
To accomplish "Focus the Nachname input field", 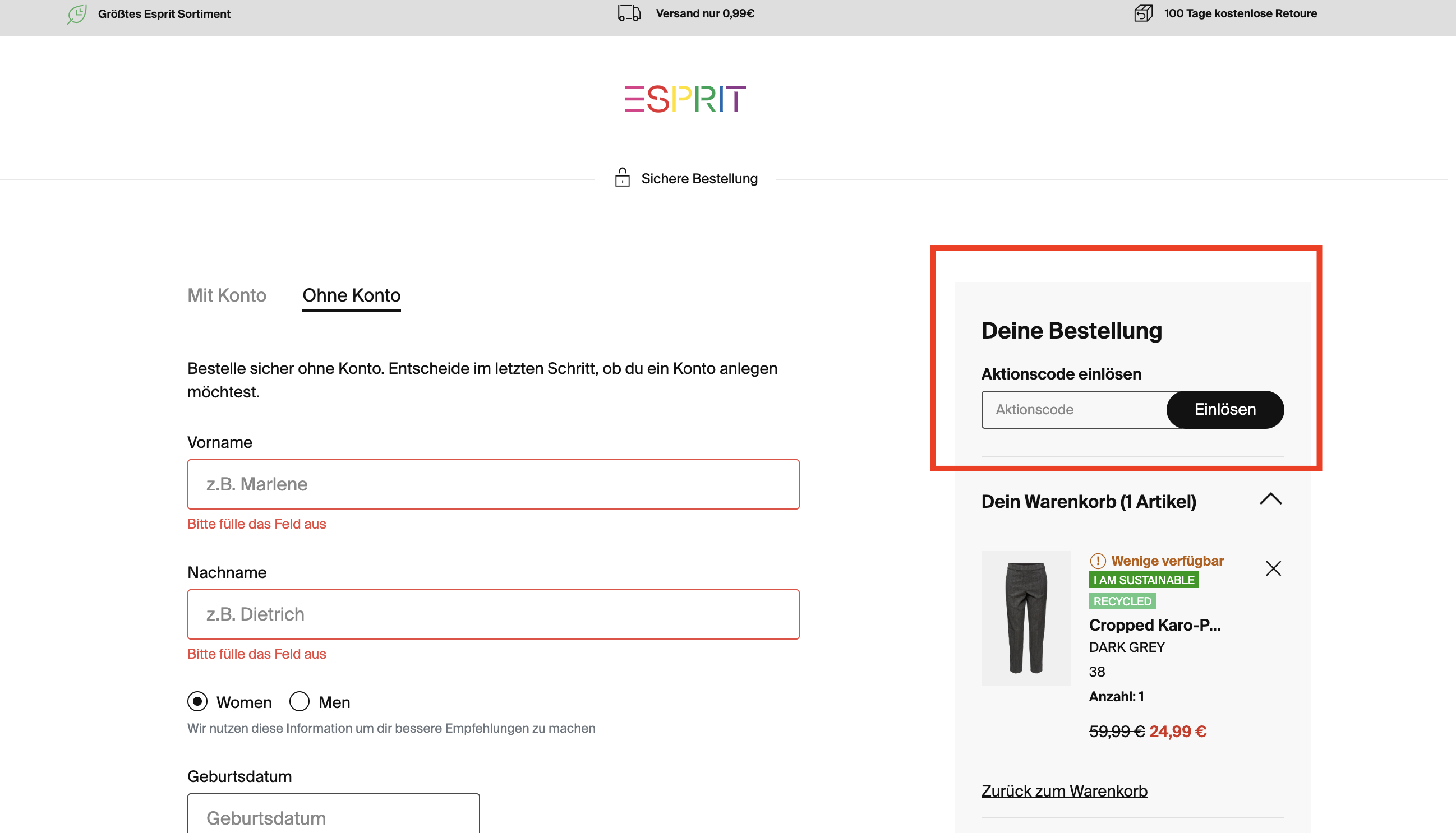I will [494, 614].
